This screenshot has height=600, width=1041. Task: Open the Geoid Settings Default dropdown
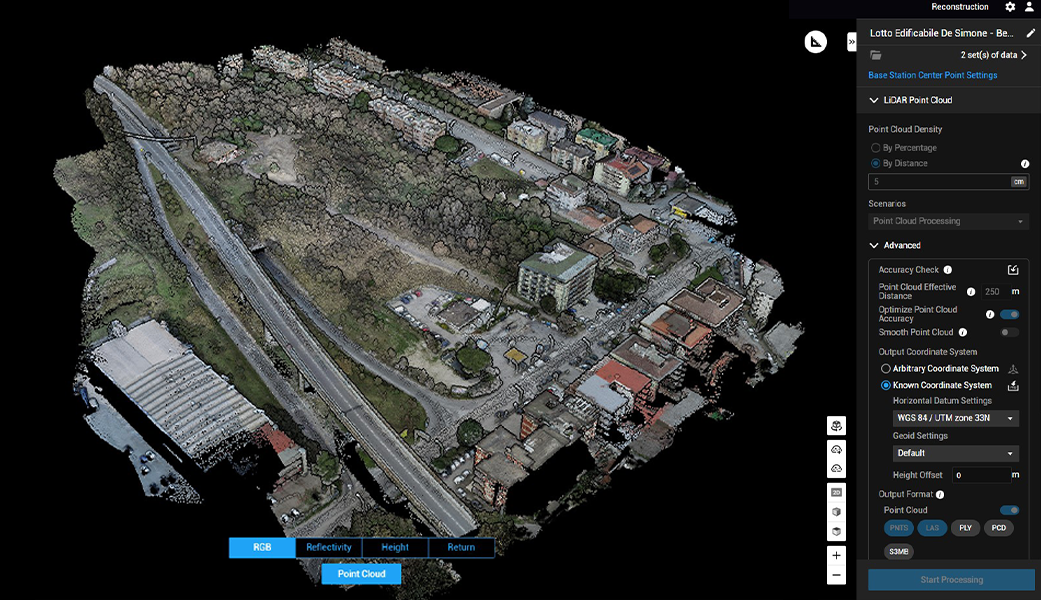pos(955,453)
